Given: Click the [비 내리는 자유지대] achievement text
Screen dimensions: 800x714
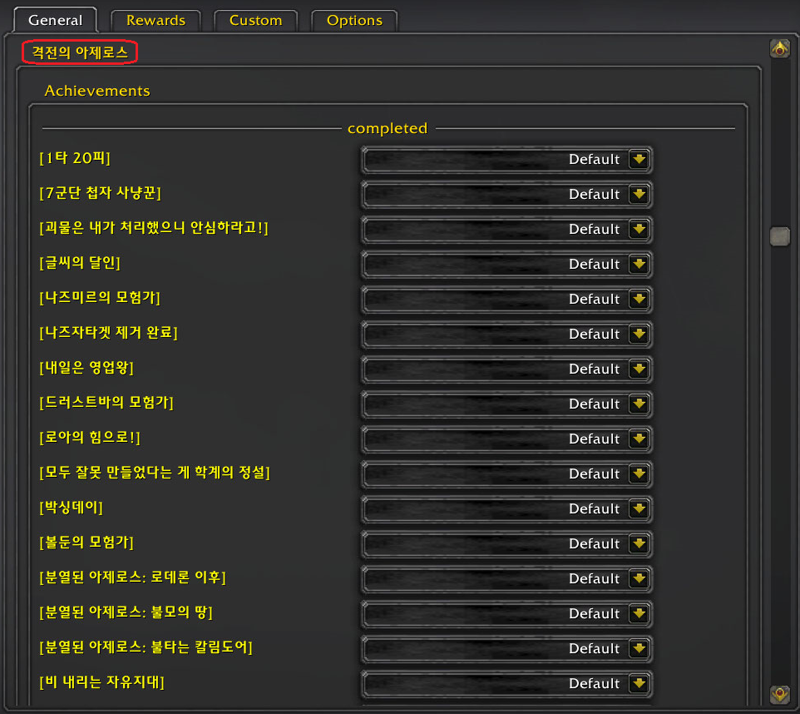Looking at the screenshot, I should click(x=102, y=682).
